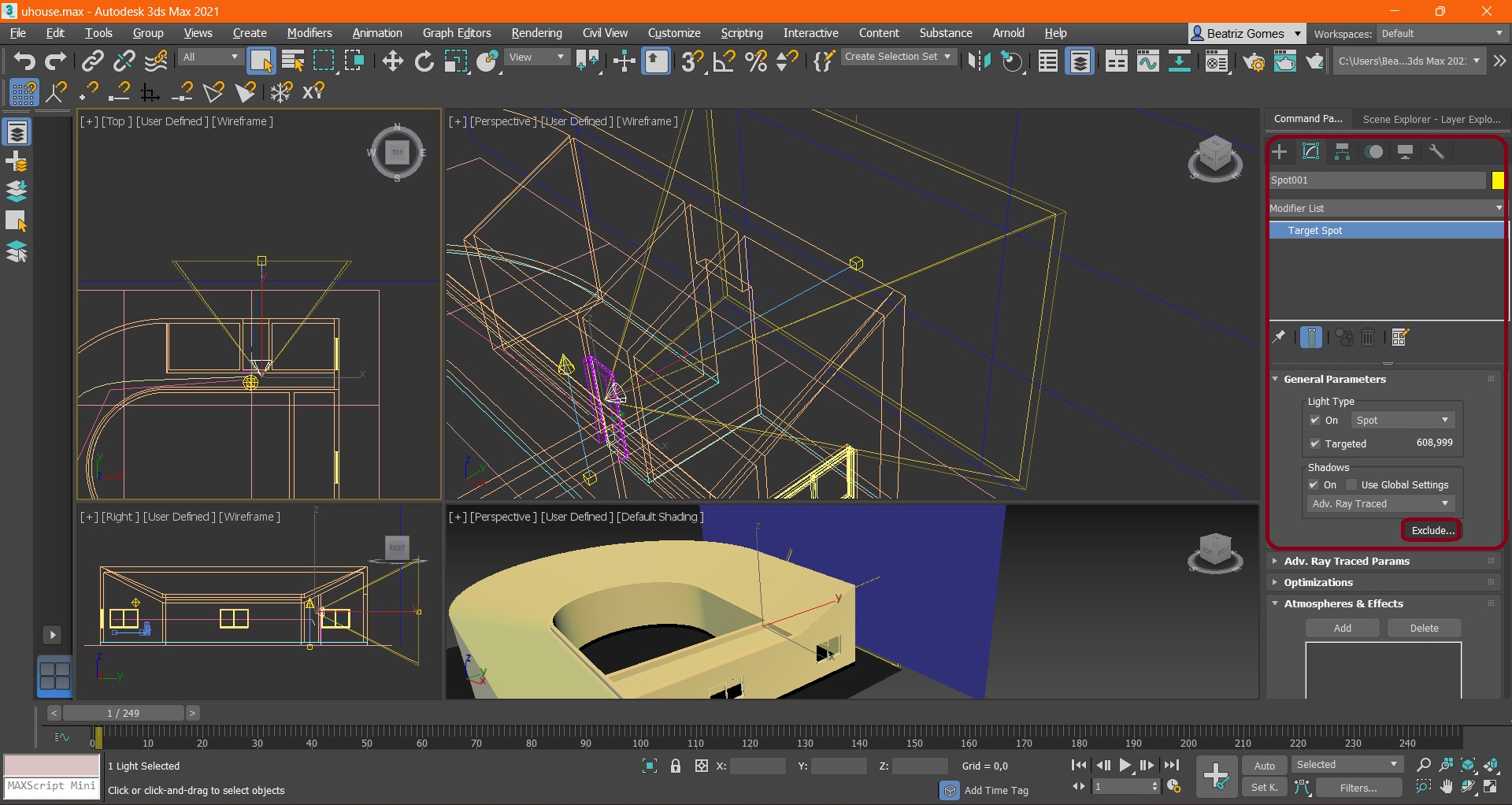Click the Undo arrow icon
The width and height of the screenshot is (1512, 805).
[24, 61]
